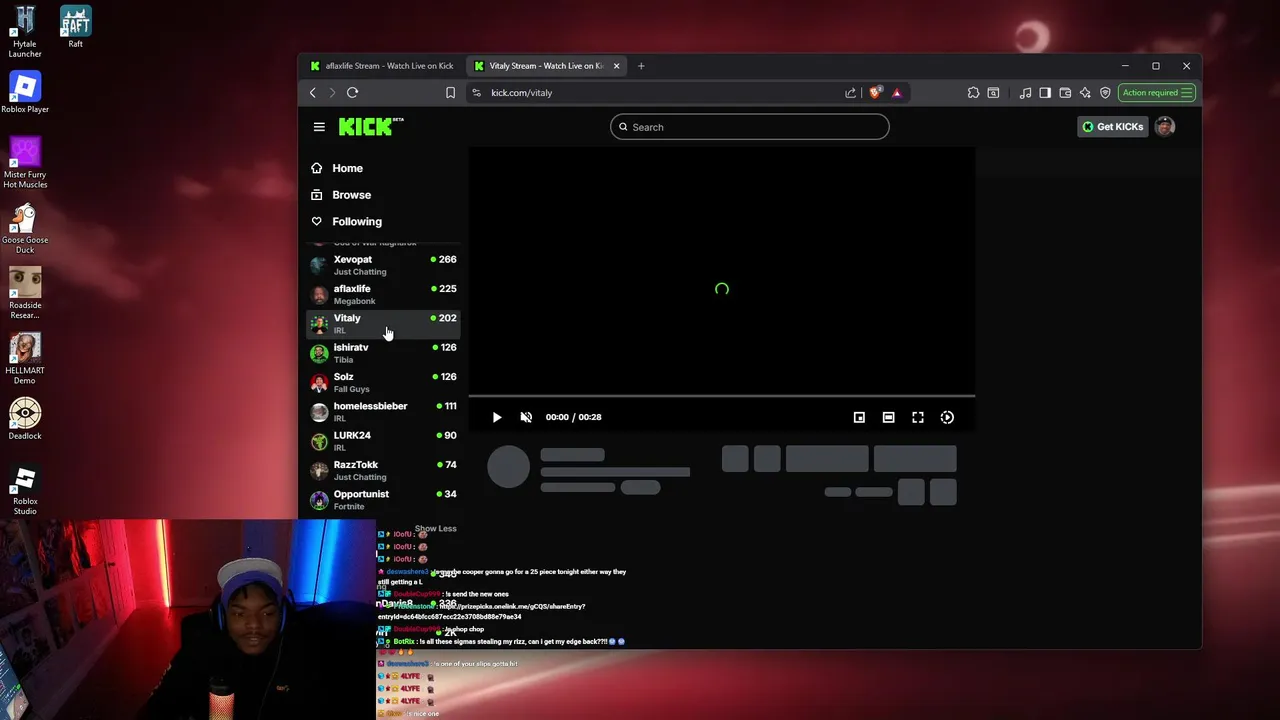Image resolution: width=1280 pixels, height=720 pixels.
Task: Toggle picture-in-picture mode in the player
Action: pyautogui.click(x=859, y=417)
